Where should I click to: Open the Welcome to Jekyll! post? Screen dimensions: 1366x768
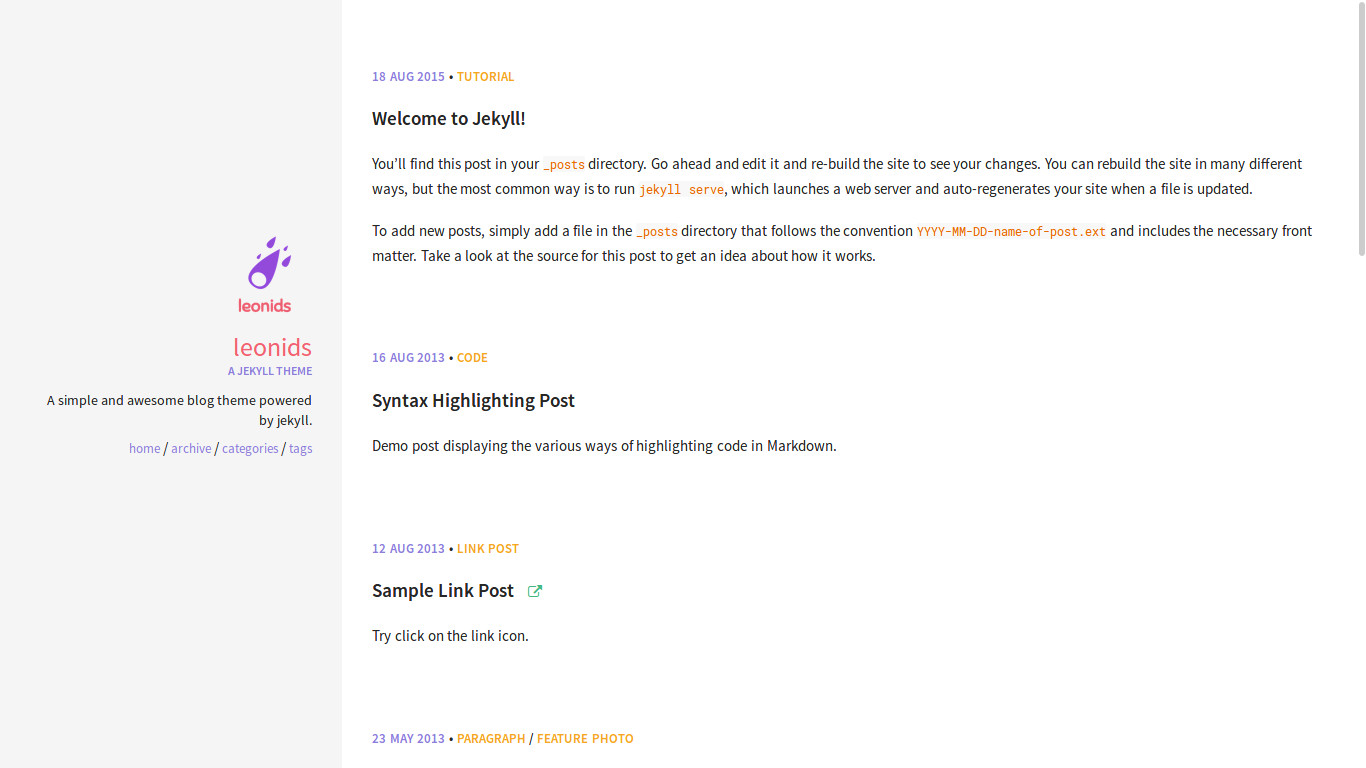[x=448, y=118]
